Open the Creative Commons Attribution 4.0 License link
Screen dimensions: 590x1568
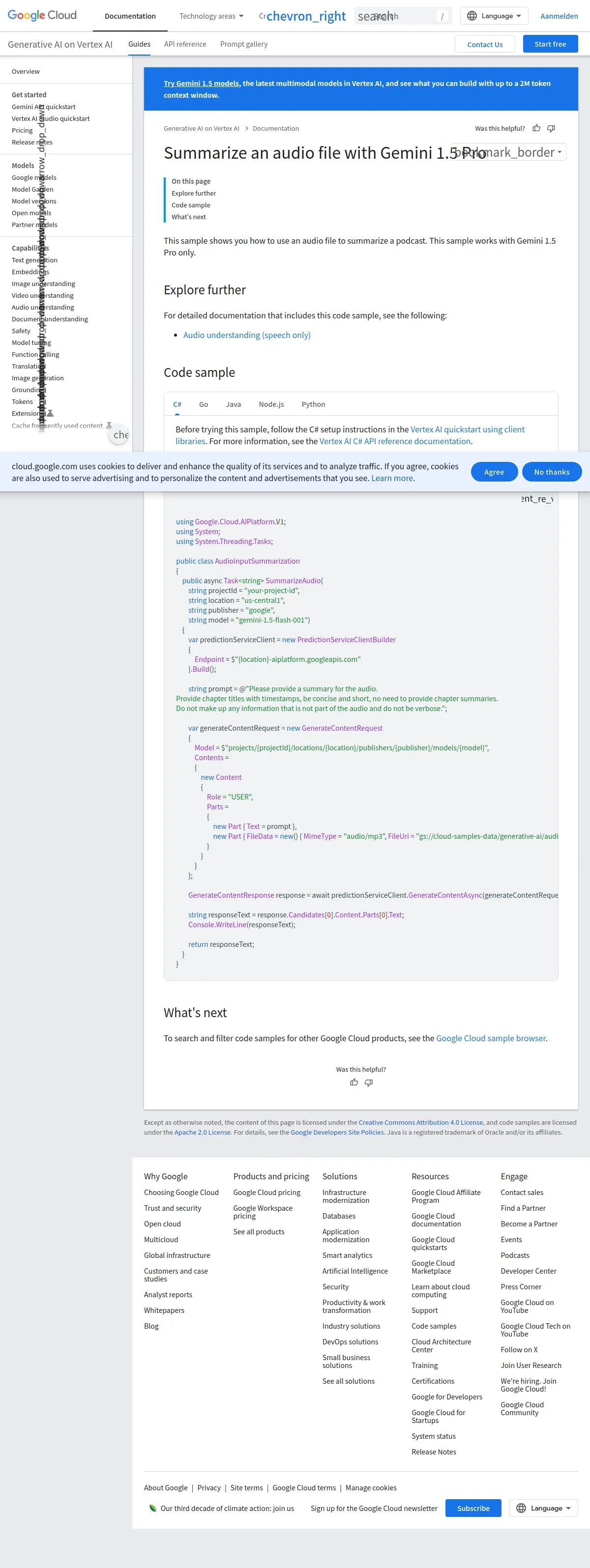coord(421,1122)
